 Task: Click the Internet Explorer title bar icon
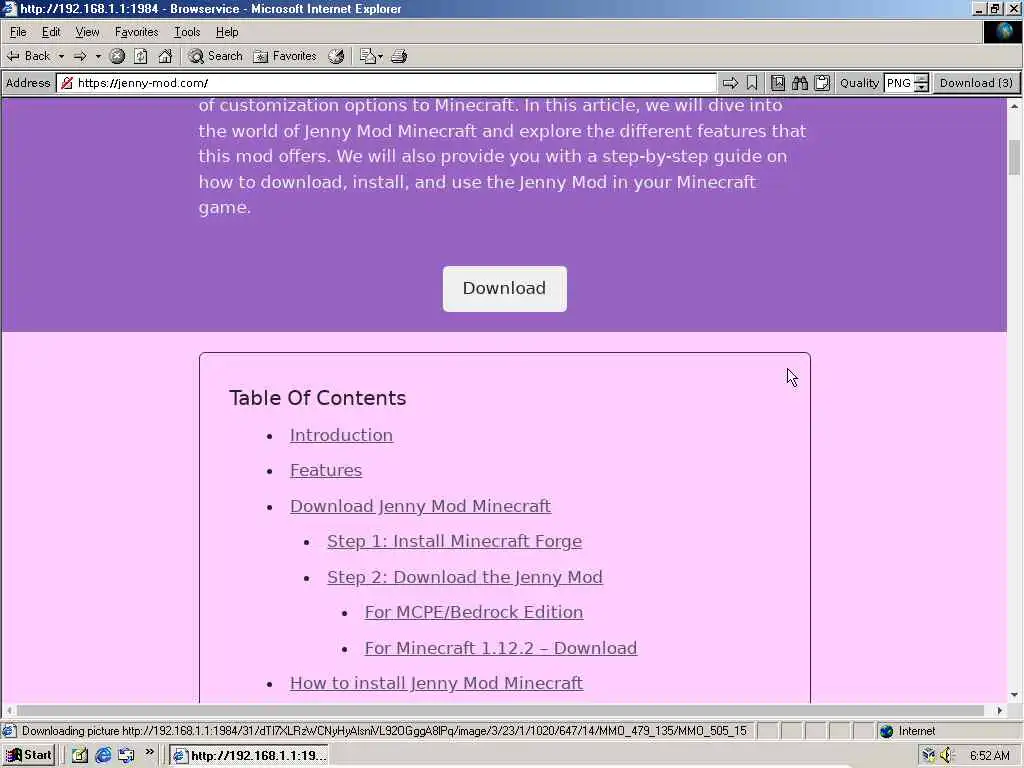[9, 8]
